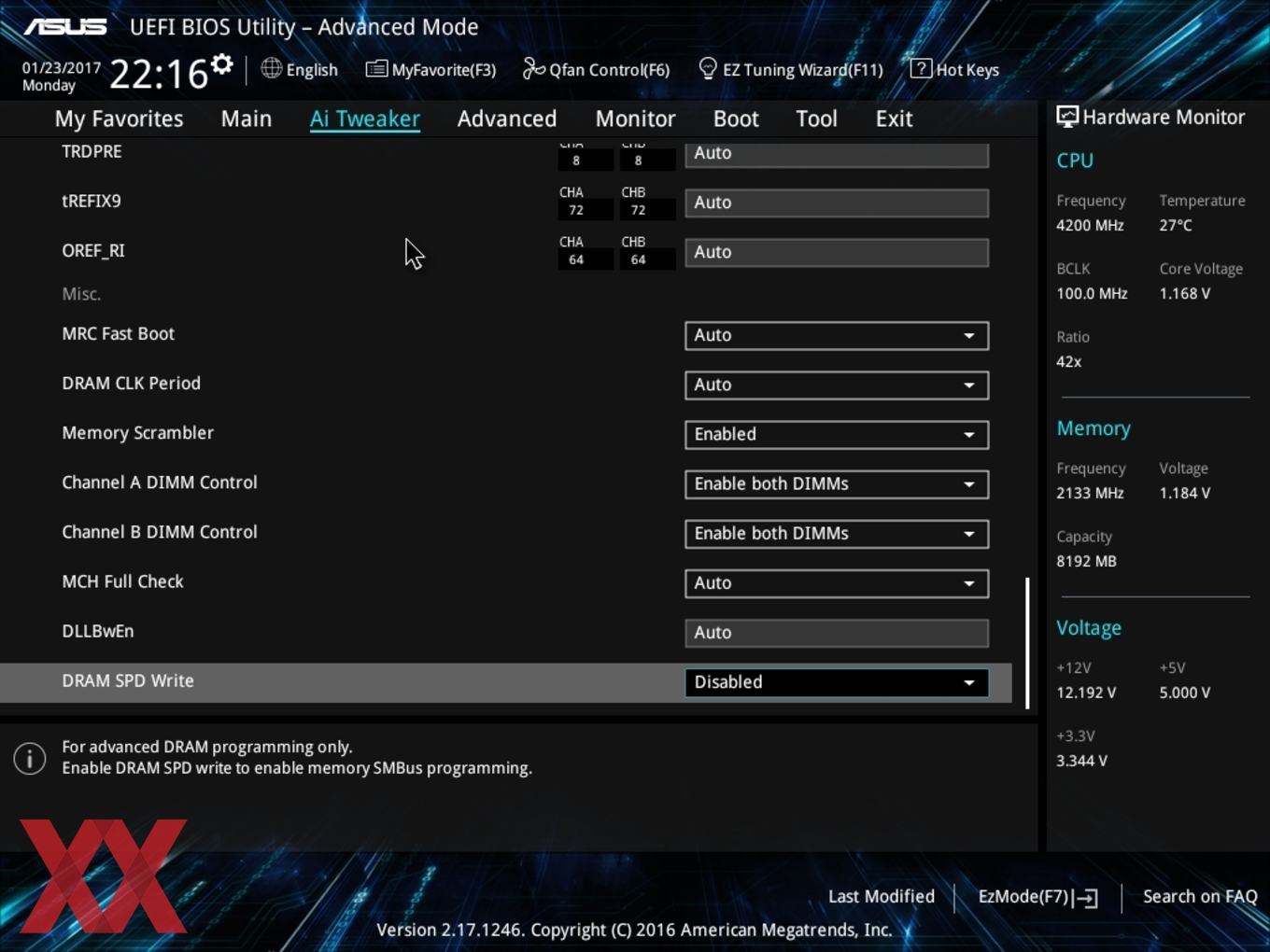Screen dimensions: 1270x952
Task: Switch to the Exit tab
Action: (894, 119)
